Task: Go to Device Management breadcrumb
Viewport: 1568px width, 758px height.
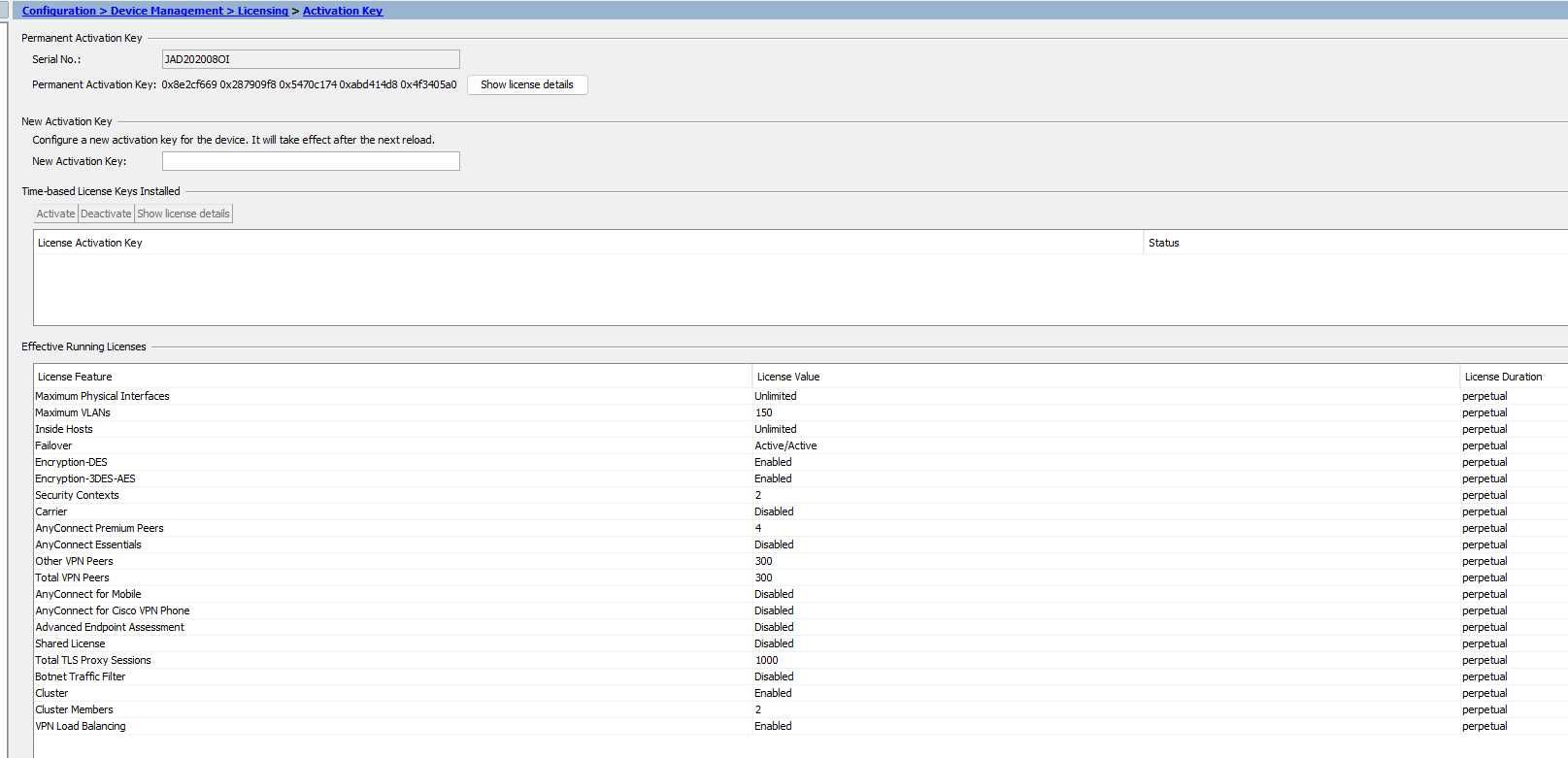Action: point(166,11)
